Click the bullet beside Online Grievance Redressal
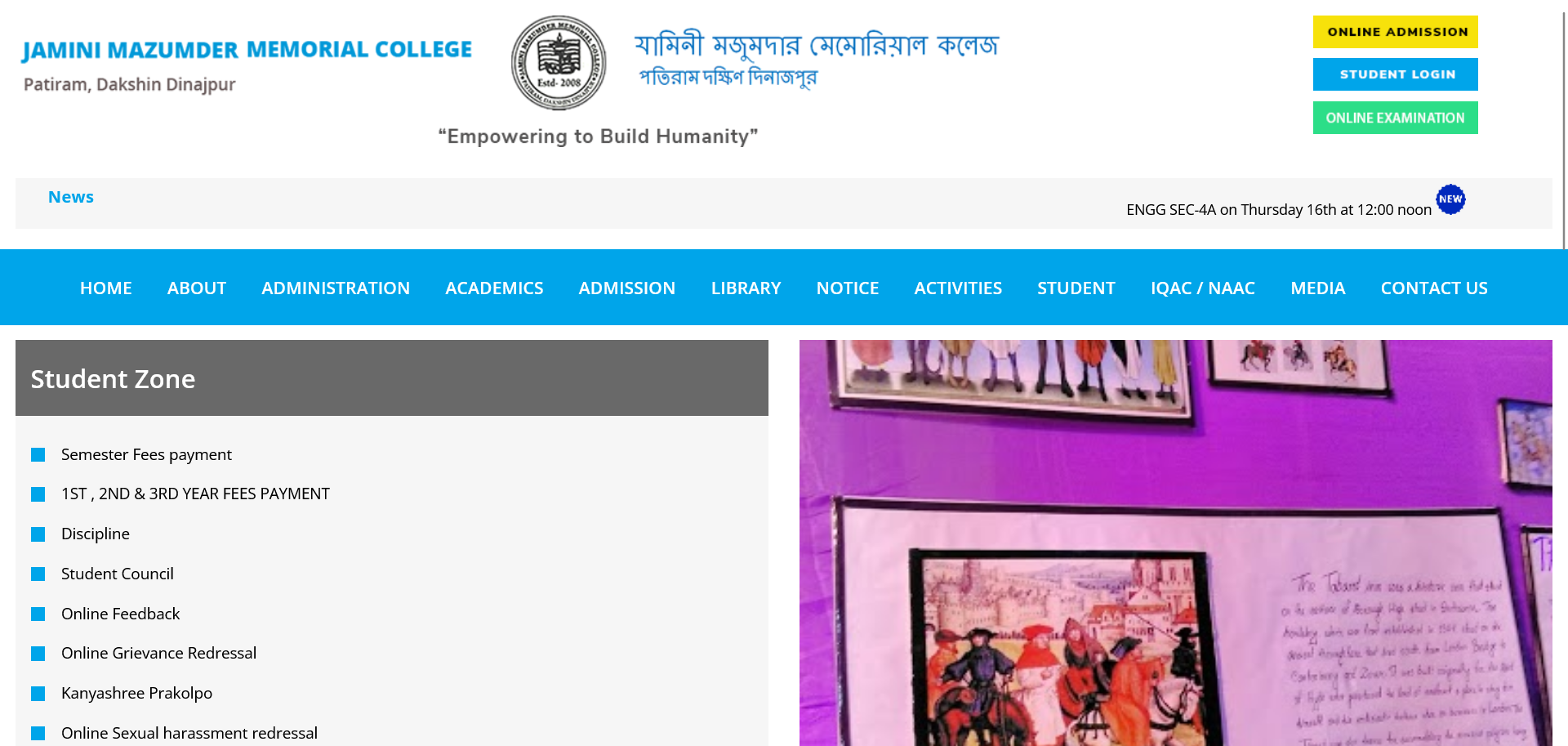Screen dimensions: 1568x746 pyautogui.click(x=38, y=654)
